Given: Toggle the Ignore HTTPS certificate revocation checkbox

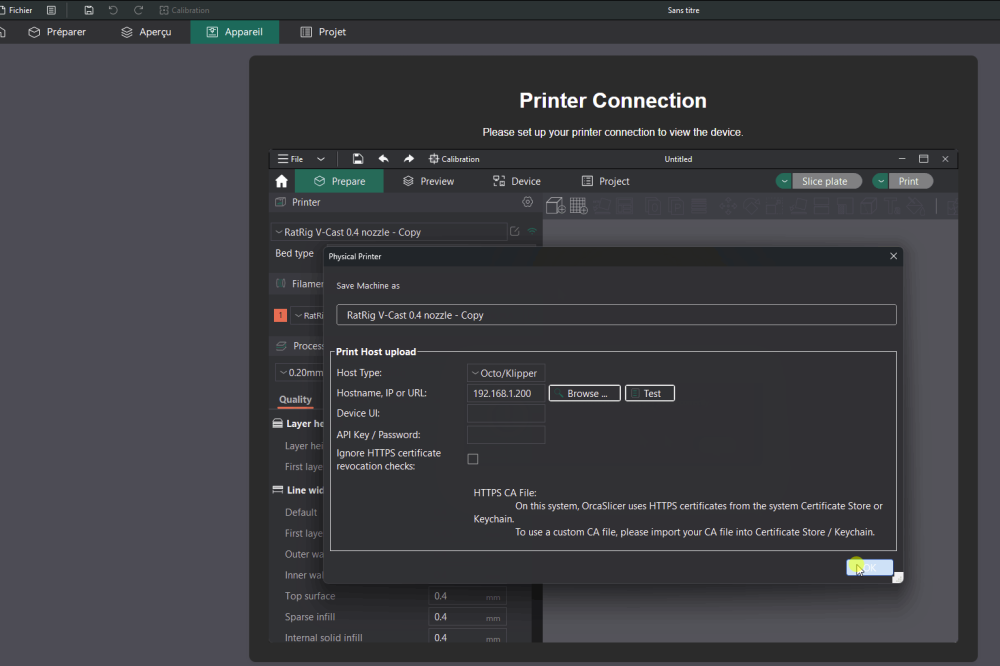Looking at the screenshot, I should coord(473,459).
